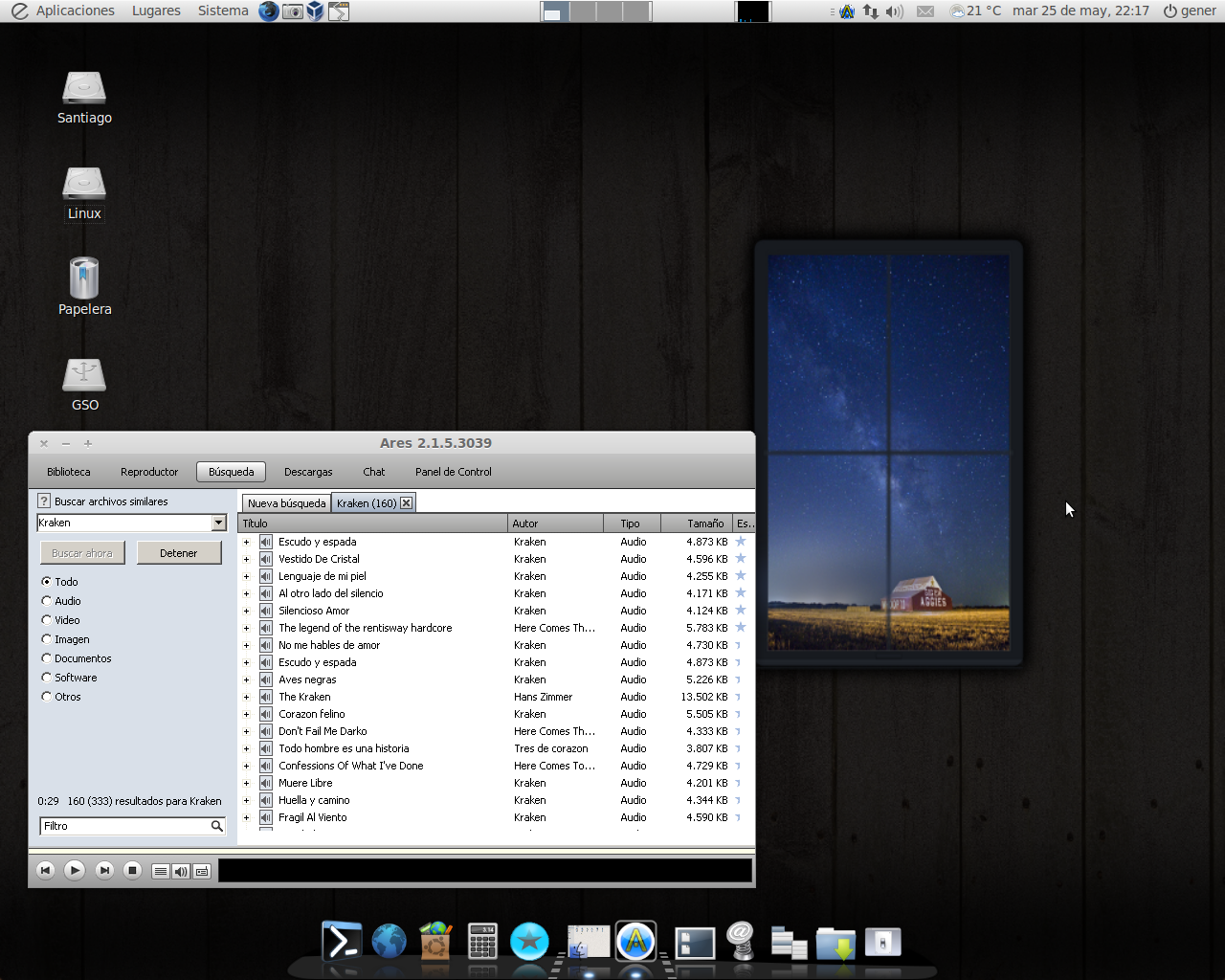The image size is (1225, 980).
Task: Open the Nueva búsqueda tab
Action: [286, 503]
